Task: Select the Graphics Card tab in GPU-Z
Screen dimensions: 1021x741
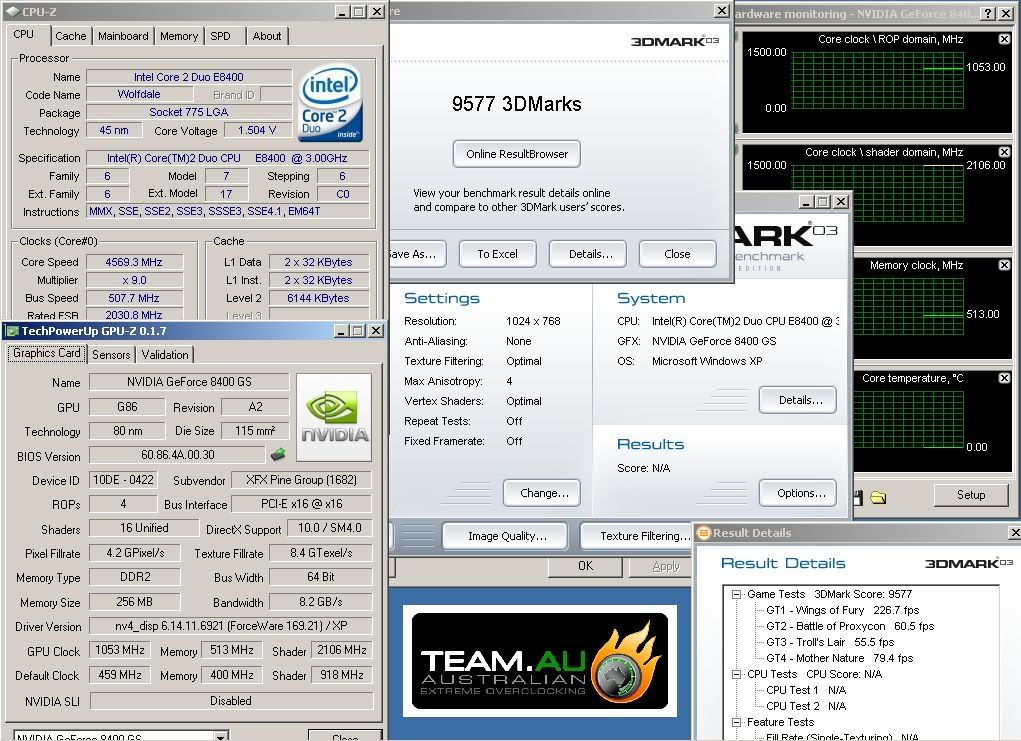Action: point(46,353)
